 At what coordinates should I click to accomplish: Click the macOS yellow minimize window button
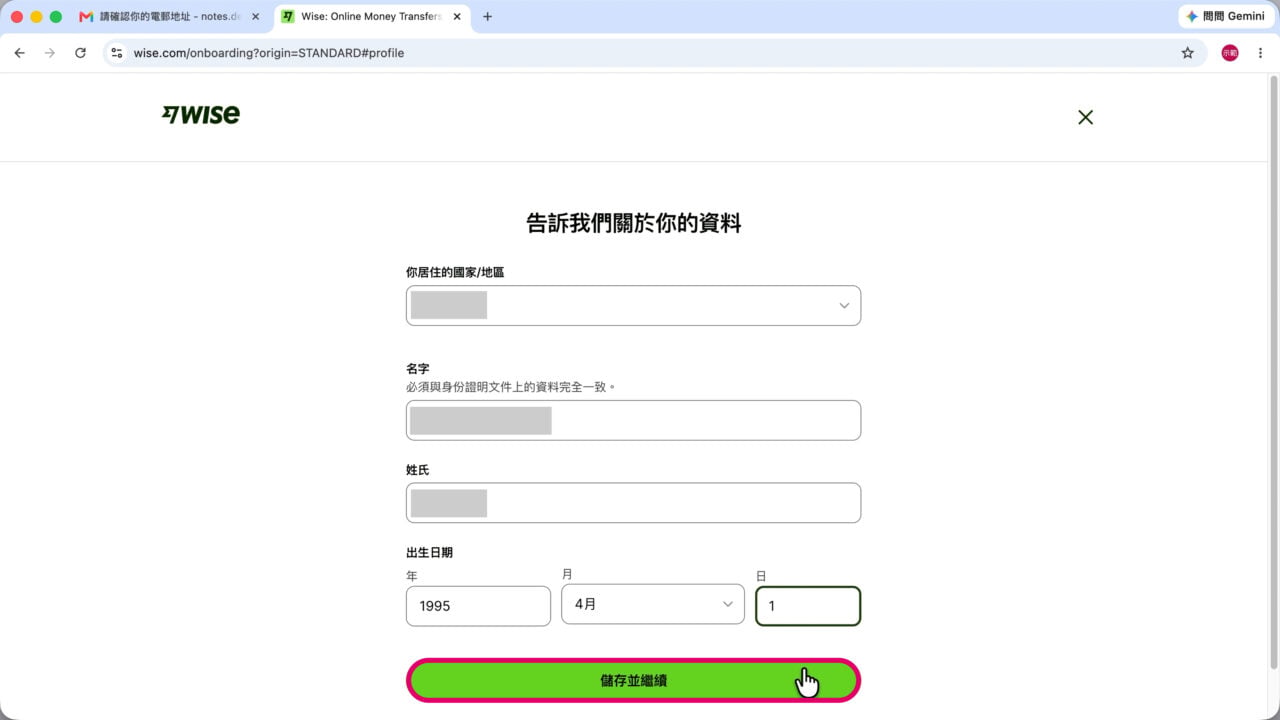click(x=36, y=17)
